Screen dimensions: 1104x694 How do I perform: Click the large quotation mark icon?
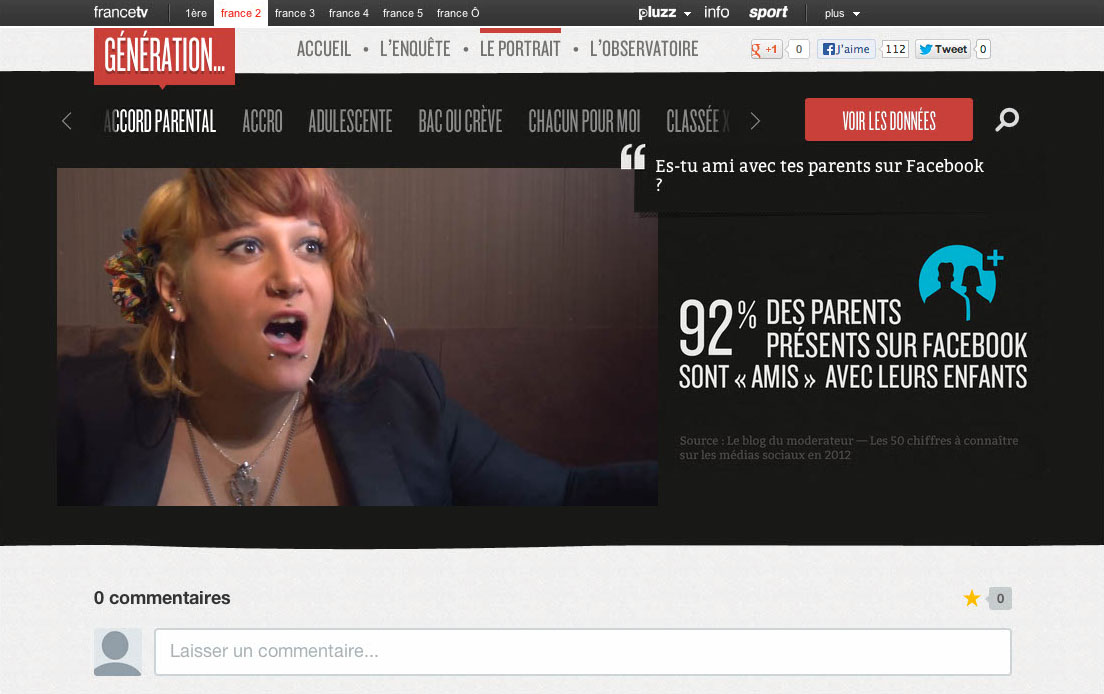pyautogui.click(x=633, y=156)
